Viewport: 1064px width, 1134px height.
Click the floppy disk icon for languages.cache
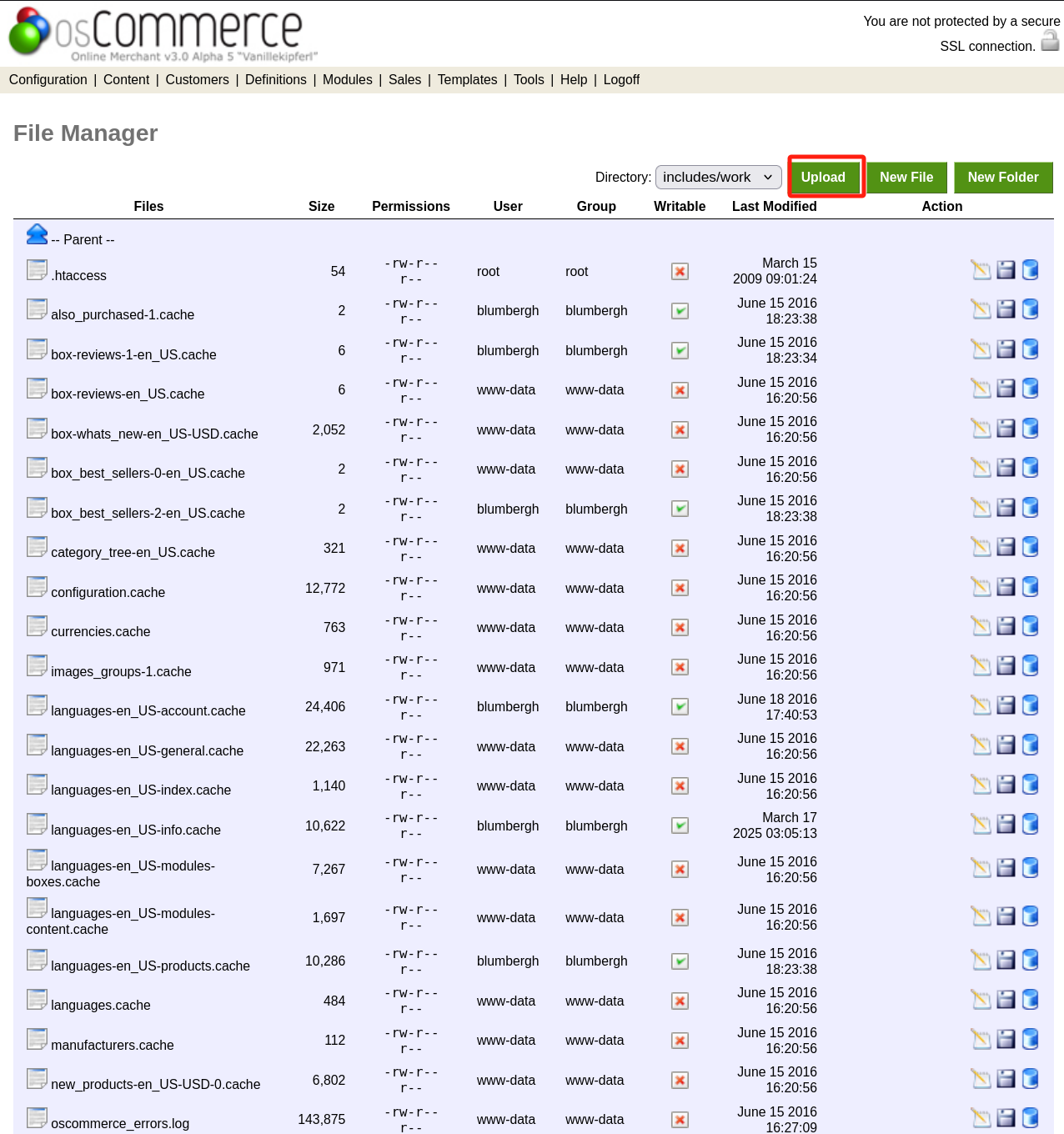point(1006,1000)
